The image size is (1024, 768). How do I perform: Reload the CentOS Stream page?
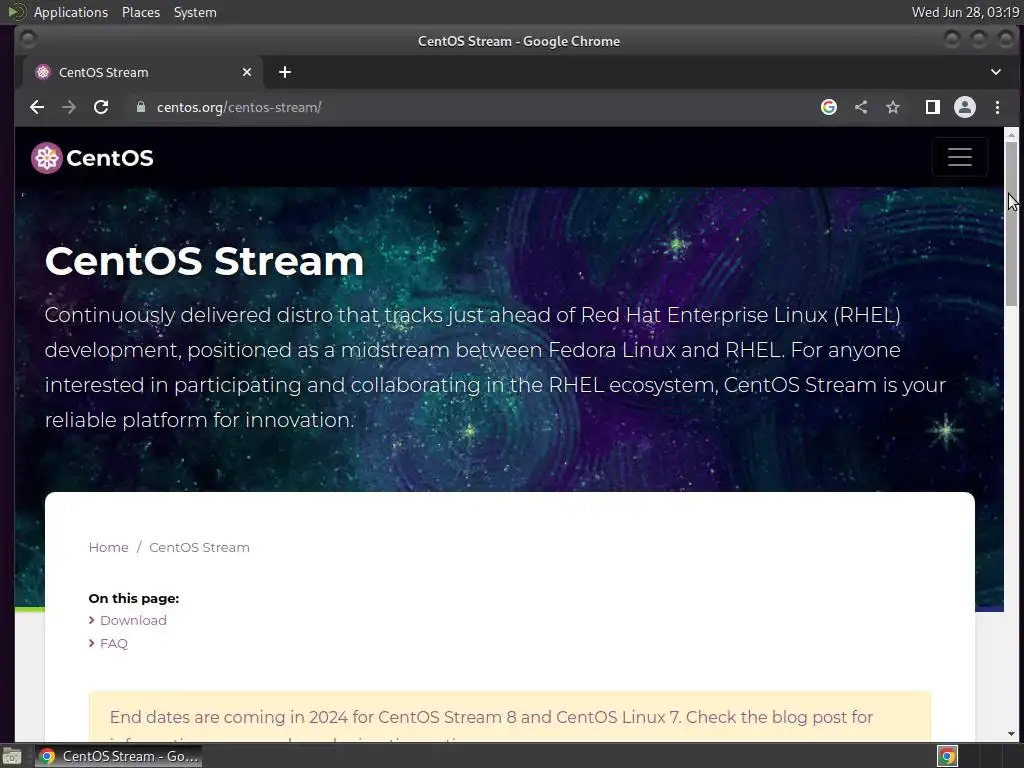(x=101, y=107)
